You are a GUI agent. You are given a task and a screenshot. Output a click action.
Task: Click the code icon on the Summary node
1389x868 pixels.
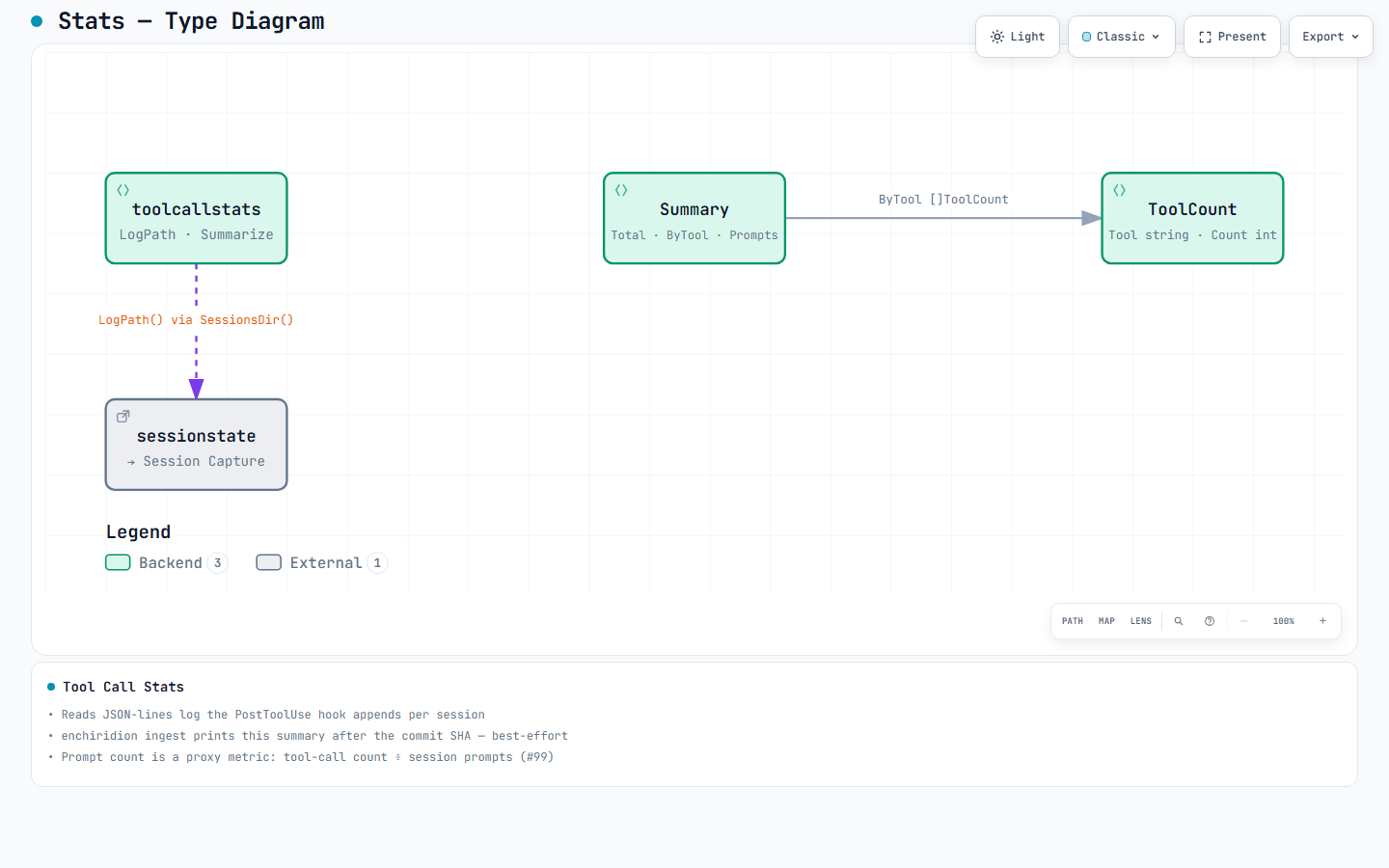click(621, 190)
